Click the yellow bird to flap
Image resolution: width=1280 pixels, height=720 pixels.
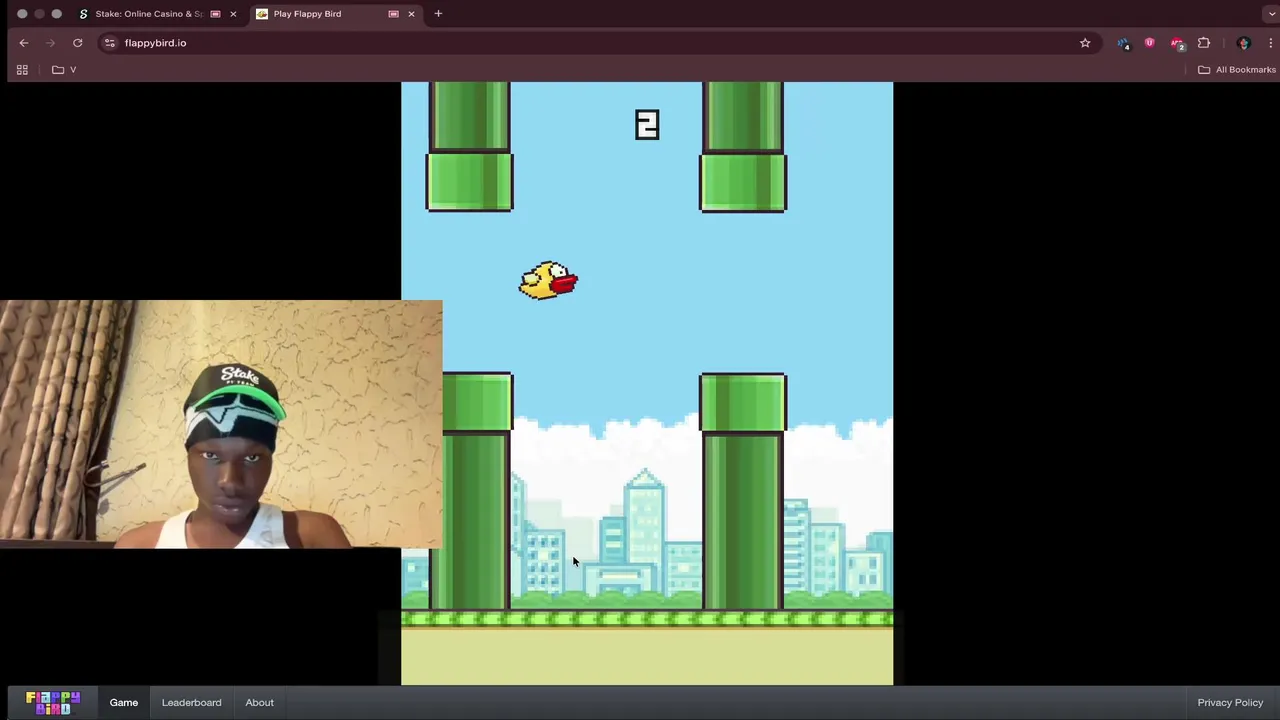[x=548, y=281]
